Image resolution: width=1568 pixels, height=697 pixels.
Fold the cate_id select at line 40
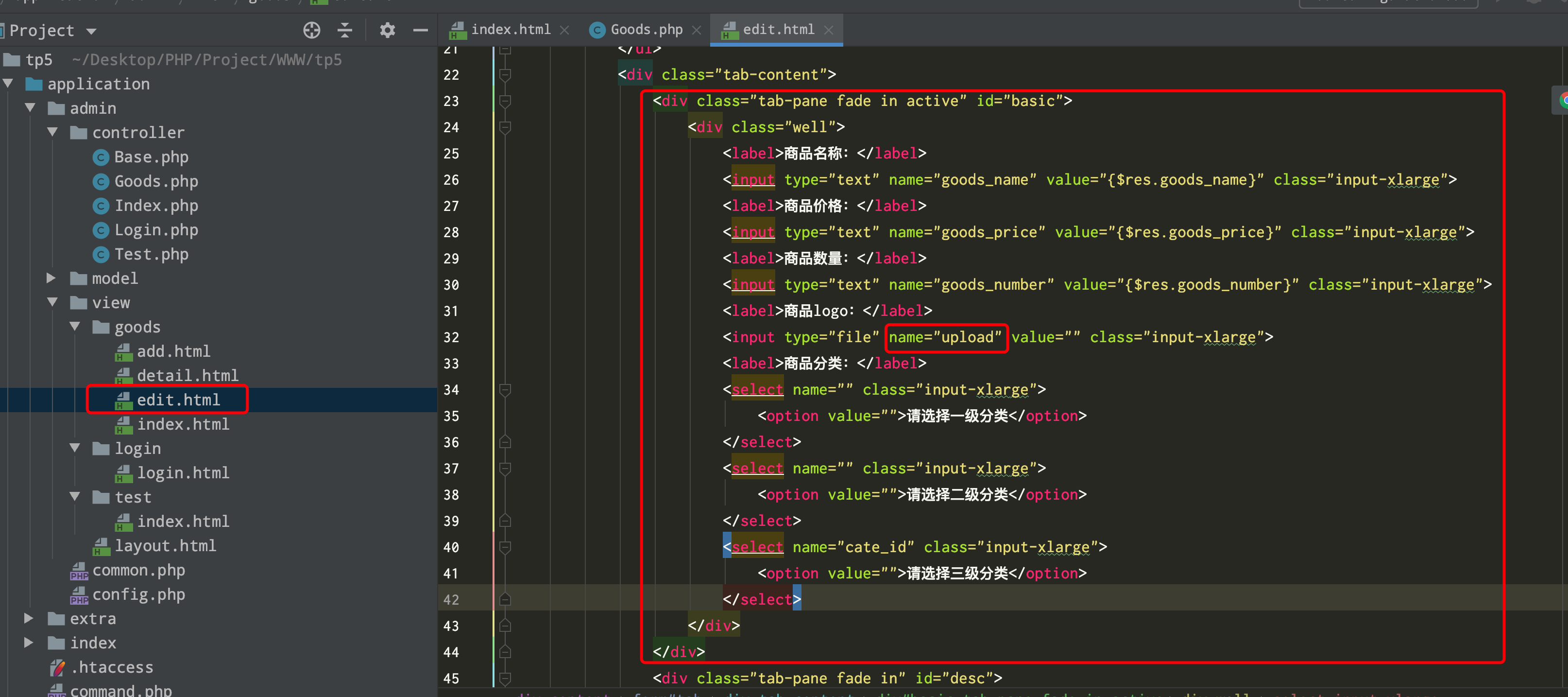[x=505, y=547]
